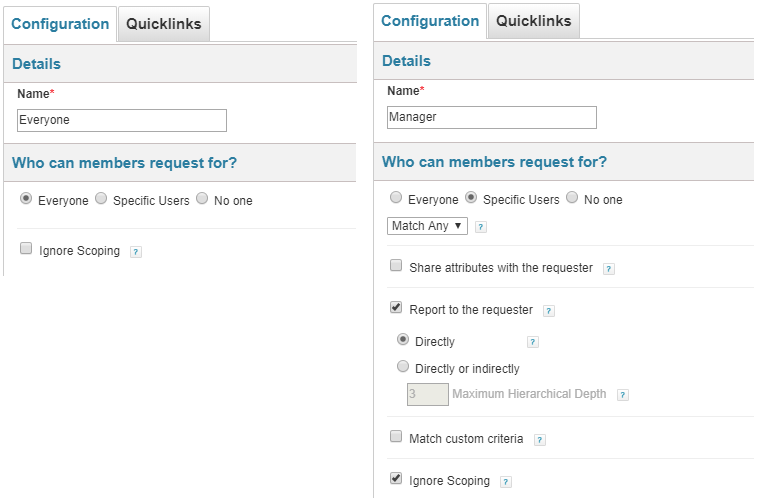Open Ignore Scoping help in Manager panel
The height and width of the screenshot is (504, 761).
(x=505, y=482)
